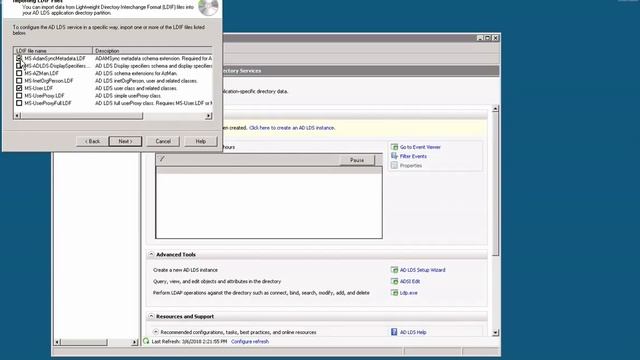Click the Filter Events icon
This screenshot has height=360, width=640.
coord(394,156)
